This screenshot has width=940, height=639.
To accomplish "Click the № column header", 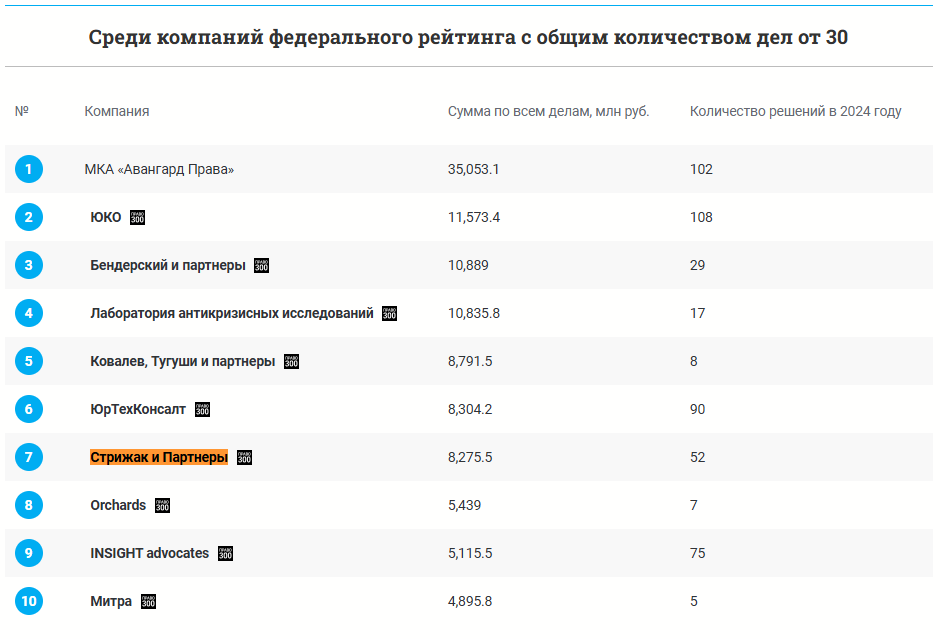I will pos(22,111).
